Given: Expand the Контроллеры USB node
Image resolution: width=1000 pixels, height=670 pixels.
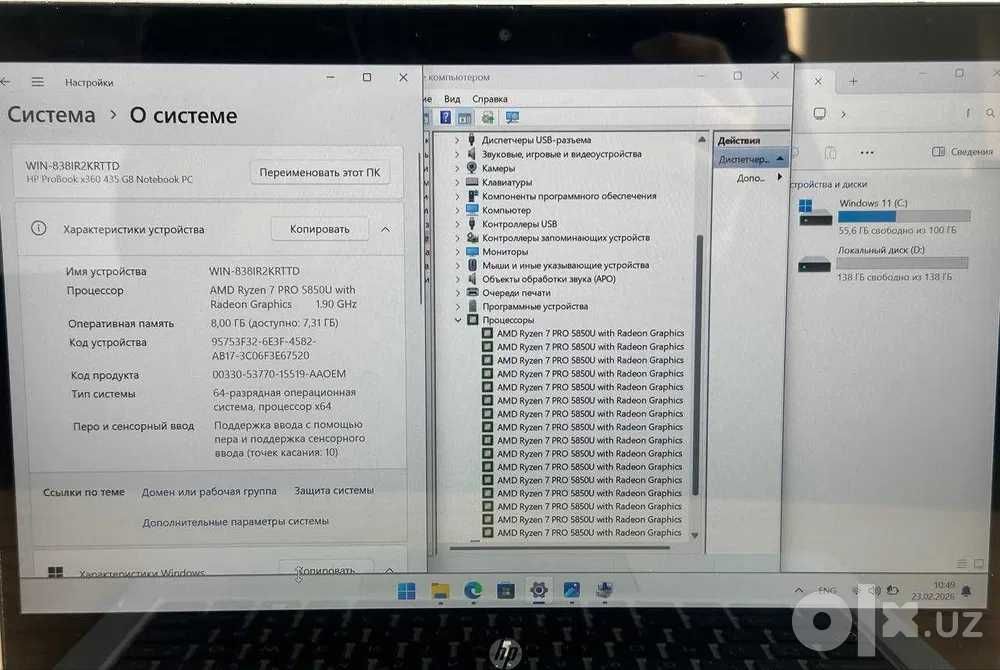Looking at the screenshot, I should tap(457, 224).
